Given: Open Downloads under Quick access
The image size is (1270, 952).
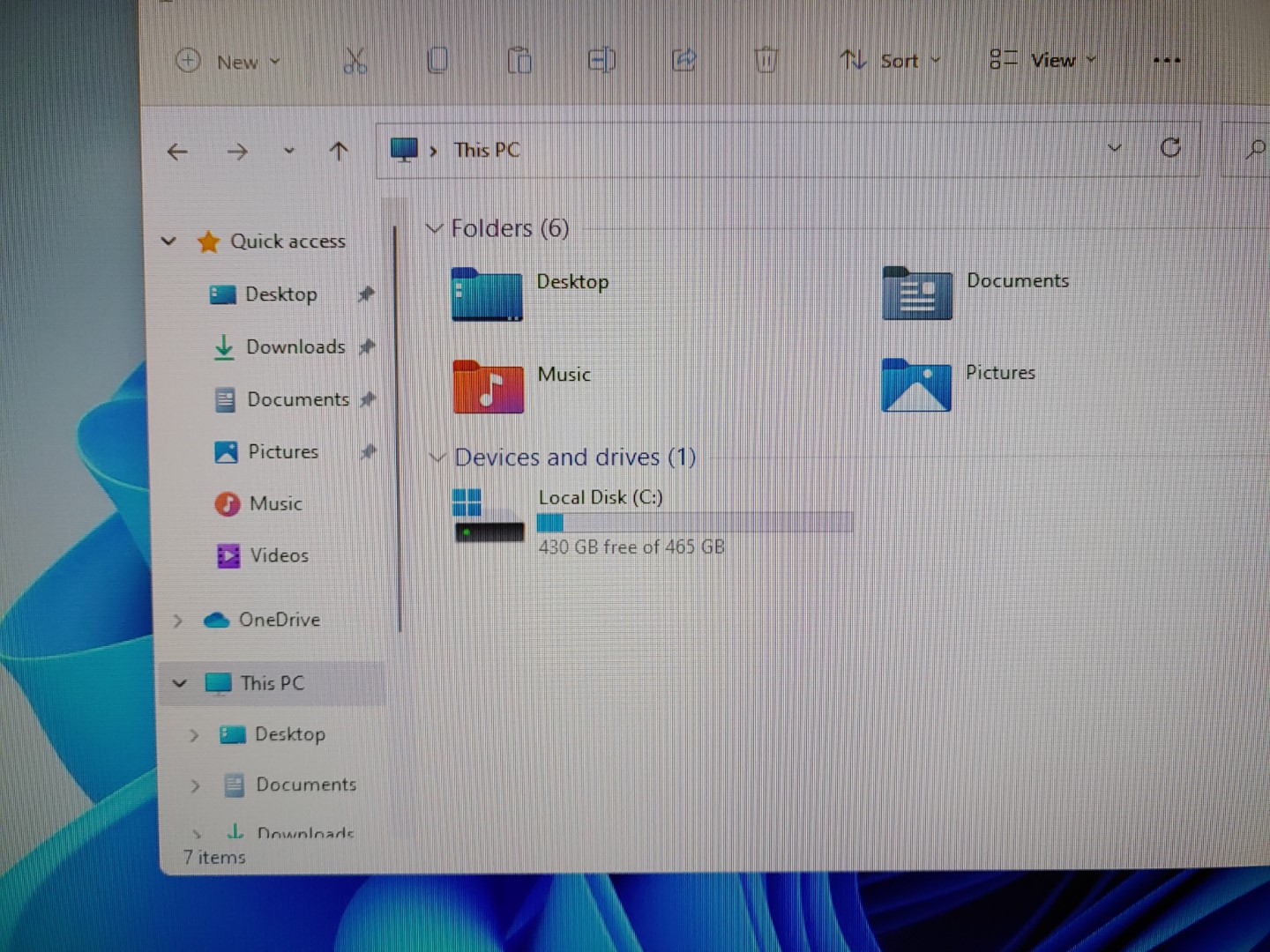Looking at the screenshot, I should (295, 347).
